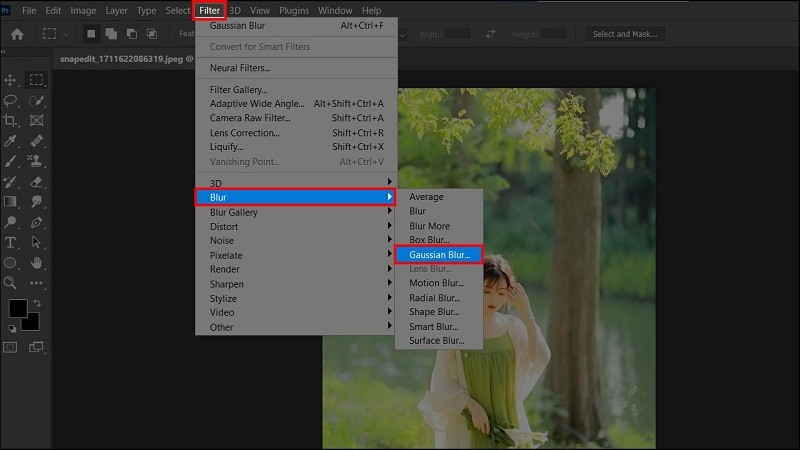The image size is (800, 450).
Task: Click the Select and Mask... button
Action: (x=625, y=34)
